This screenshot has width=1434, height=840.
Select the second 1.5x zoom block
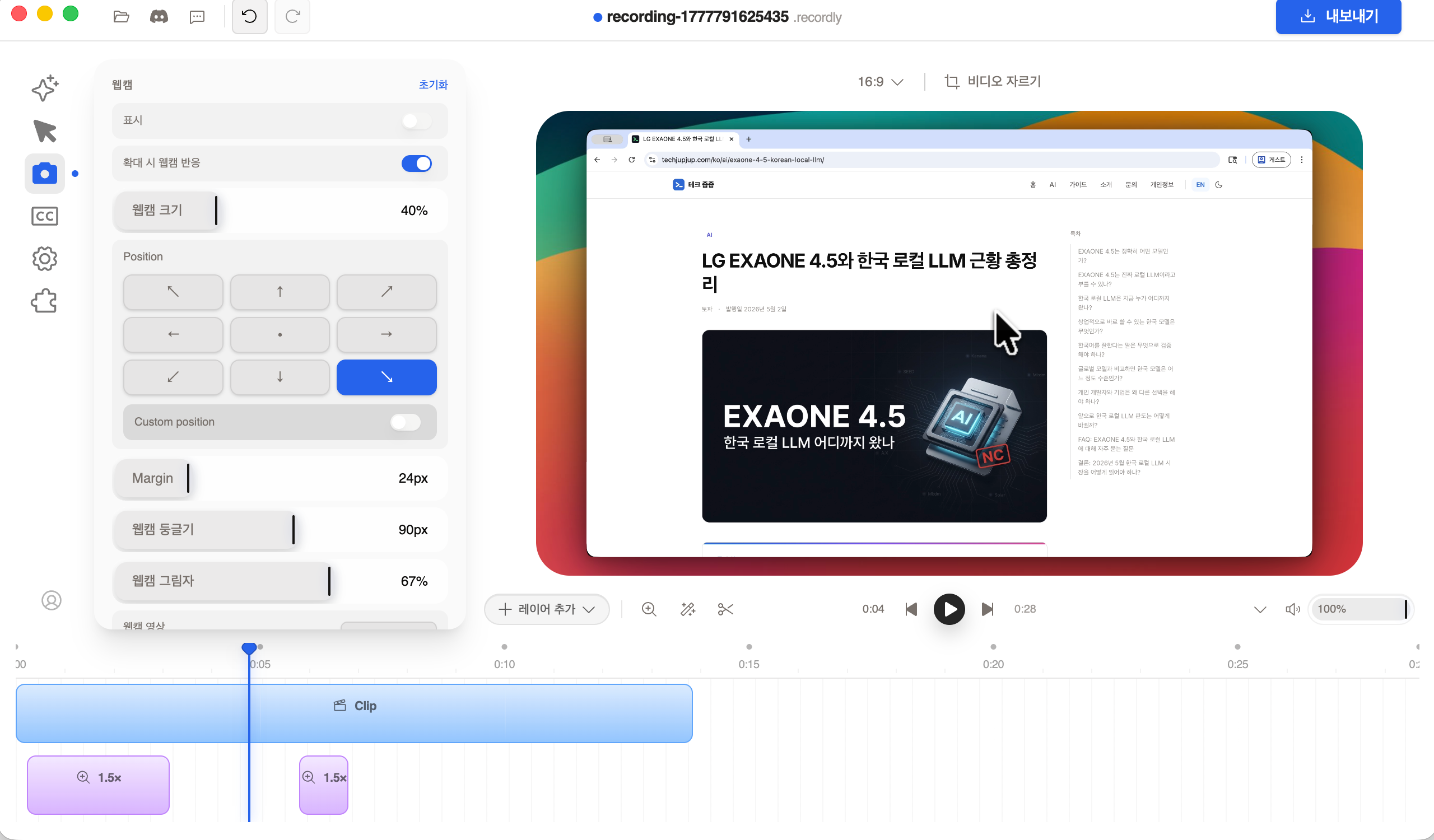(x=323, y=786)
